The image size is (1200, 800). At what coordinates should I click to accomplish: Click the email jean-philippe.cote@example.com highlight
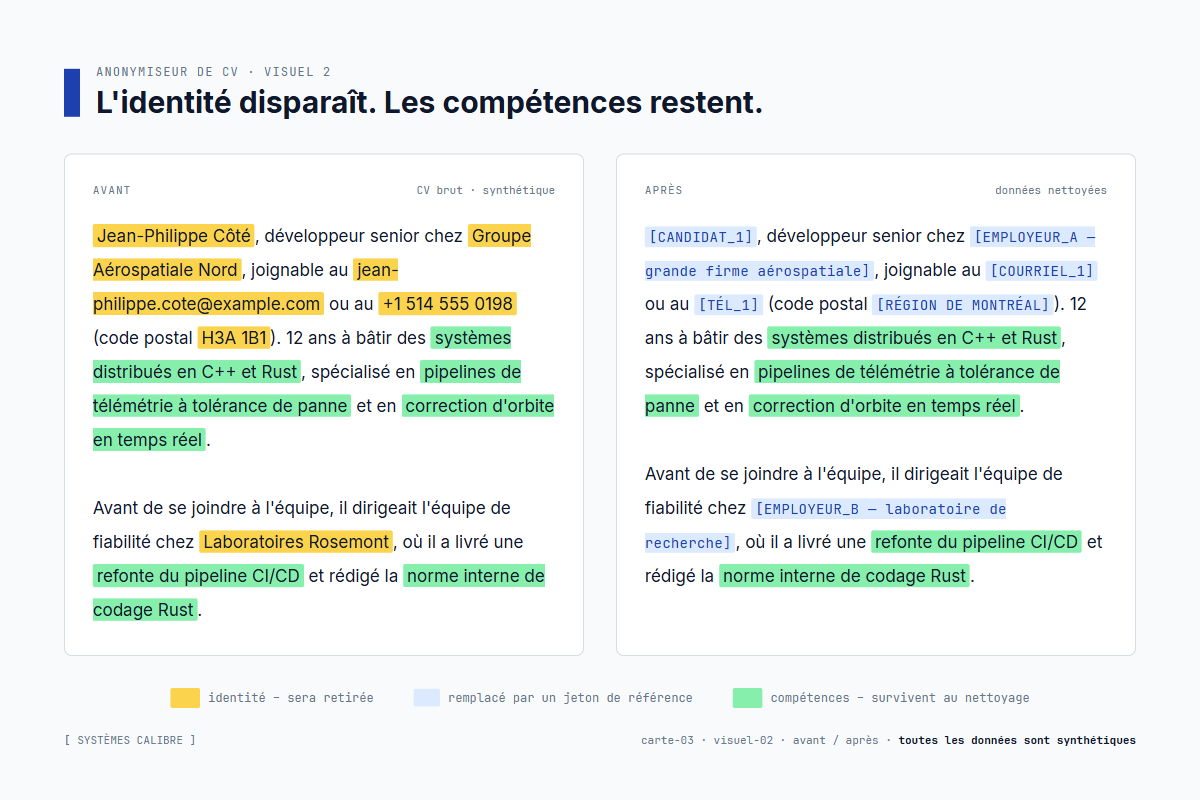(x=207, y=303)
